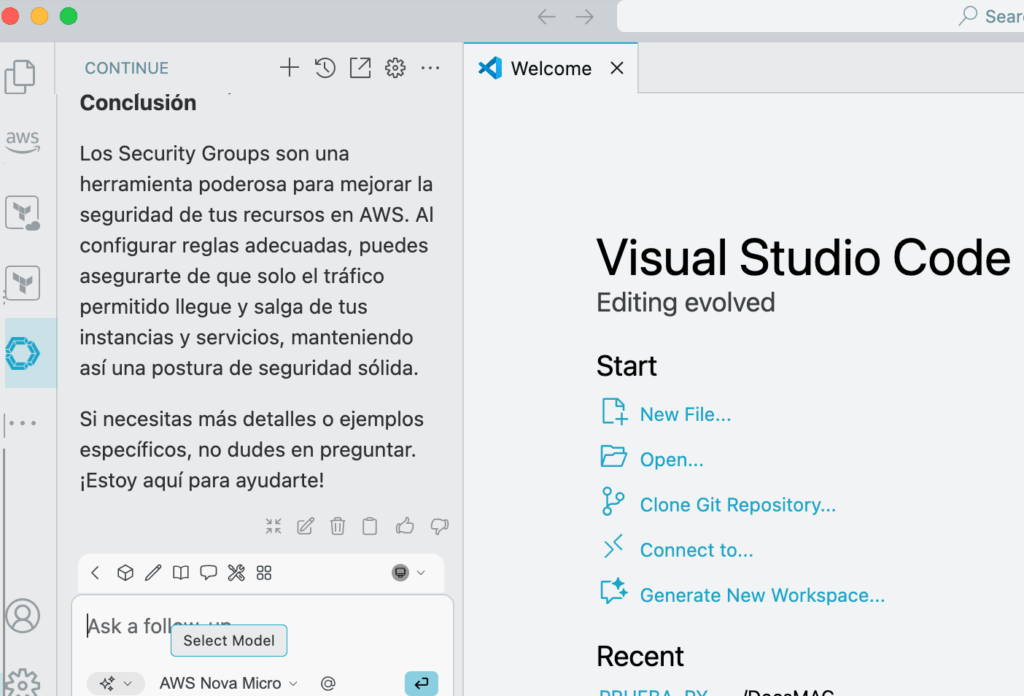Go back using the left navigation arrow

coord(547,16)
